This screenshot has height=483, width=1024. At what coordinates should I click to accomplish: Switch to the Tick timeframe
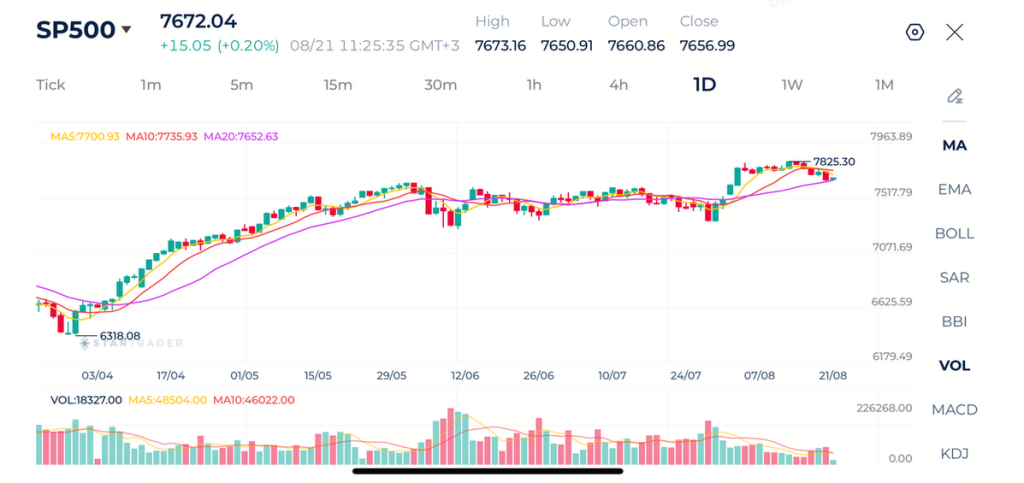pos(51,85)
